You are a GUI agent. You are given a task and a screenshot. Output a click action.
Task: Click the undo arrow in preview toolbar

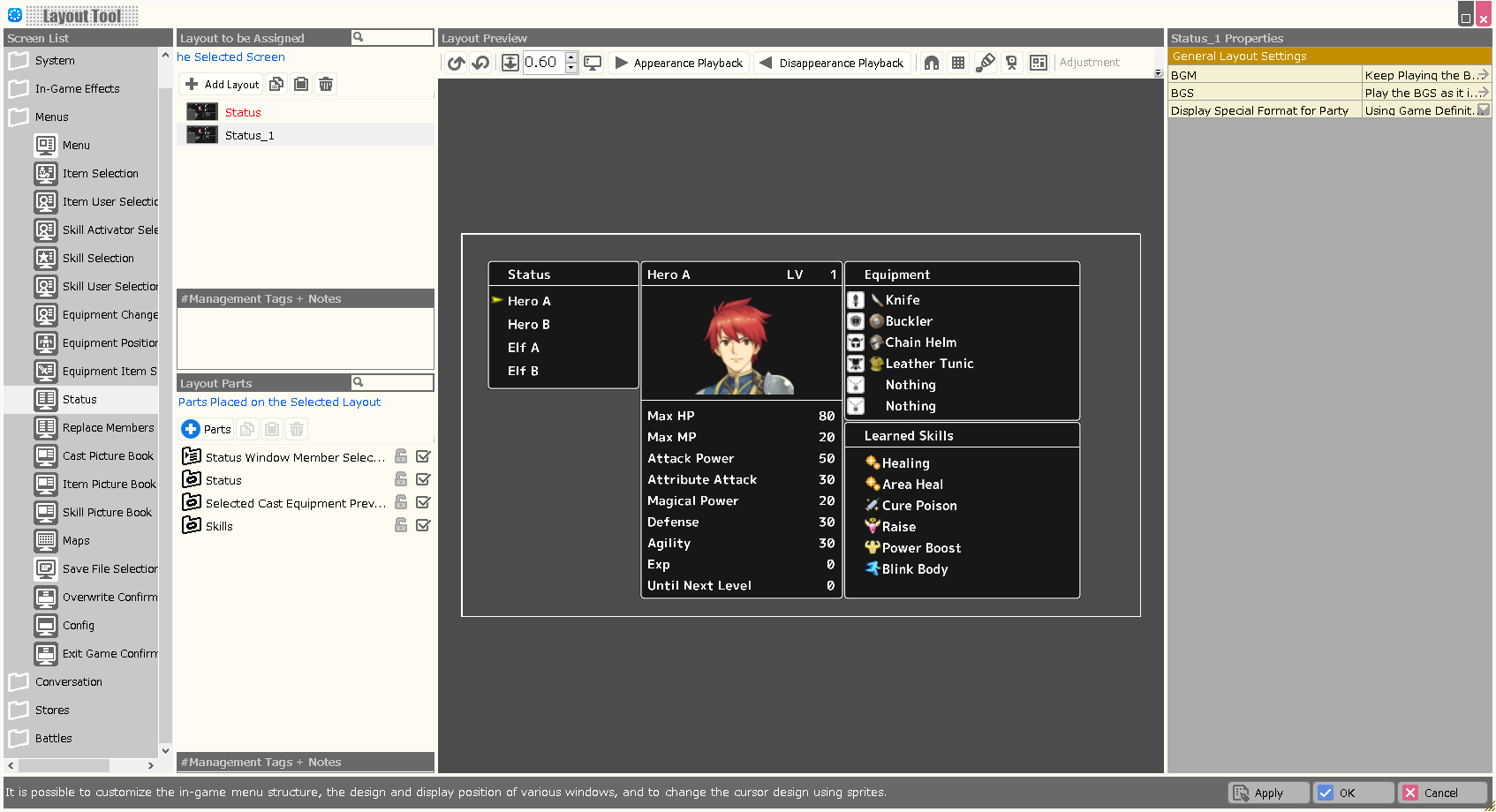point(456,63)
